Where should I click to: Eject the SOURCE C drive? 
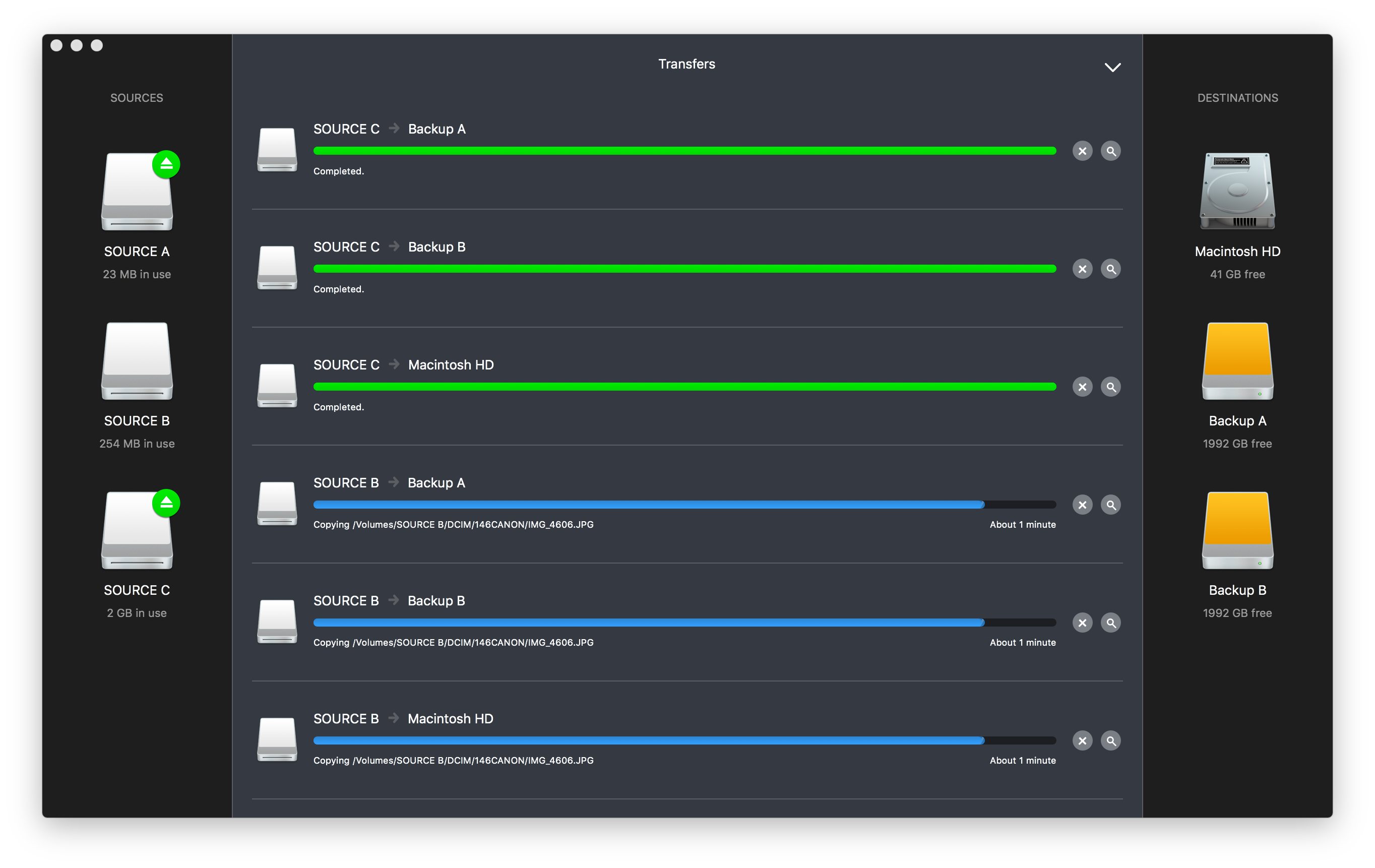point(166,503)
